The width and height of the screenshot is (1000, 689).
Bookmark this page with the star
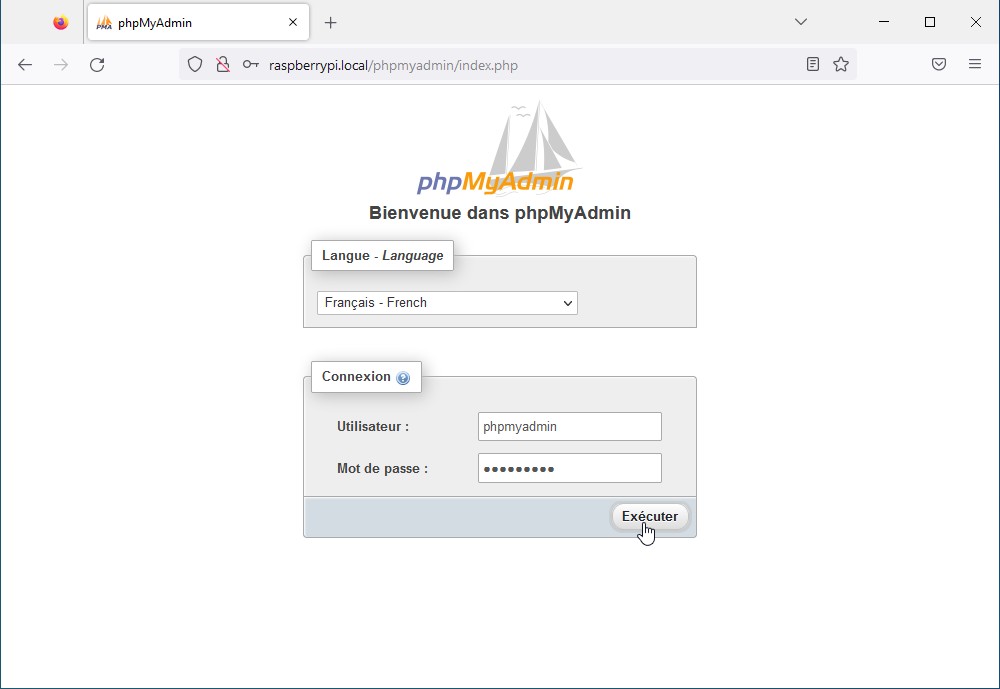coord(841,64)
